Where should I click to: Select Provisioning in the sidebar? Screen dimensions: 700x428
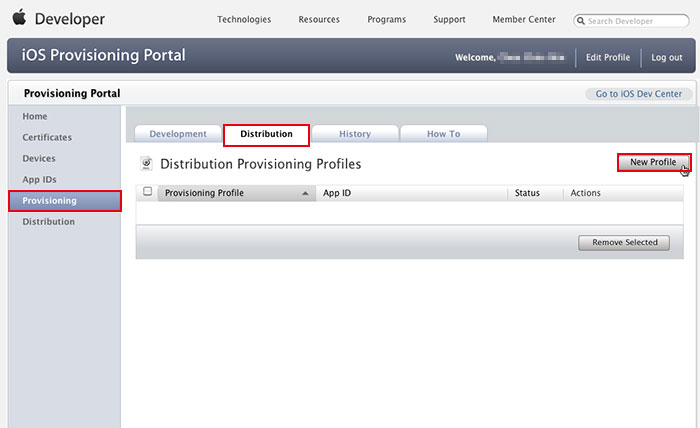click(x=65, y=201)
